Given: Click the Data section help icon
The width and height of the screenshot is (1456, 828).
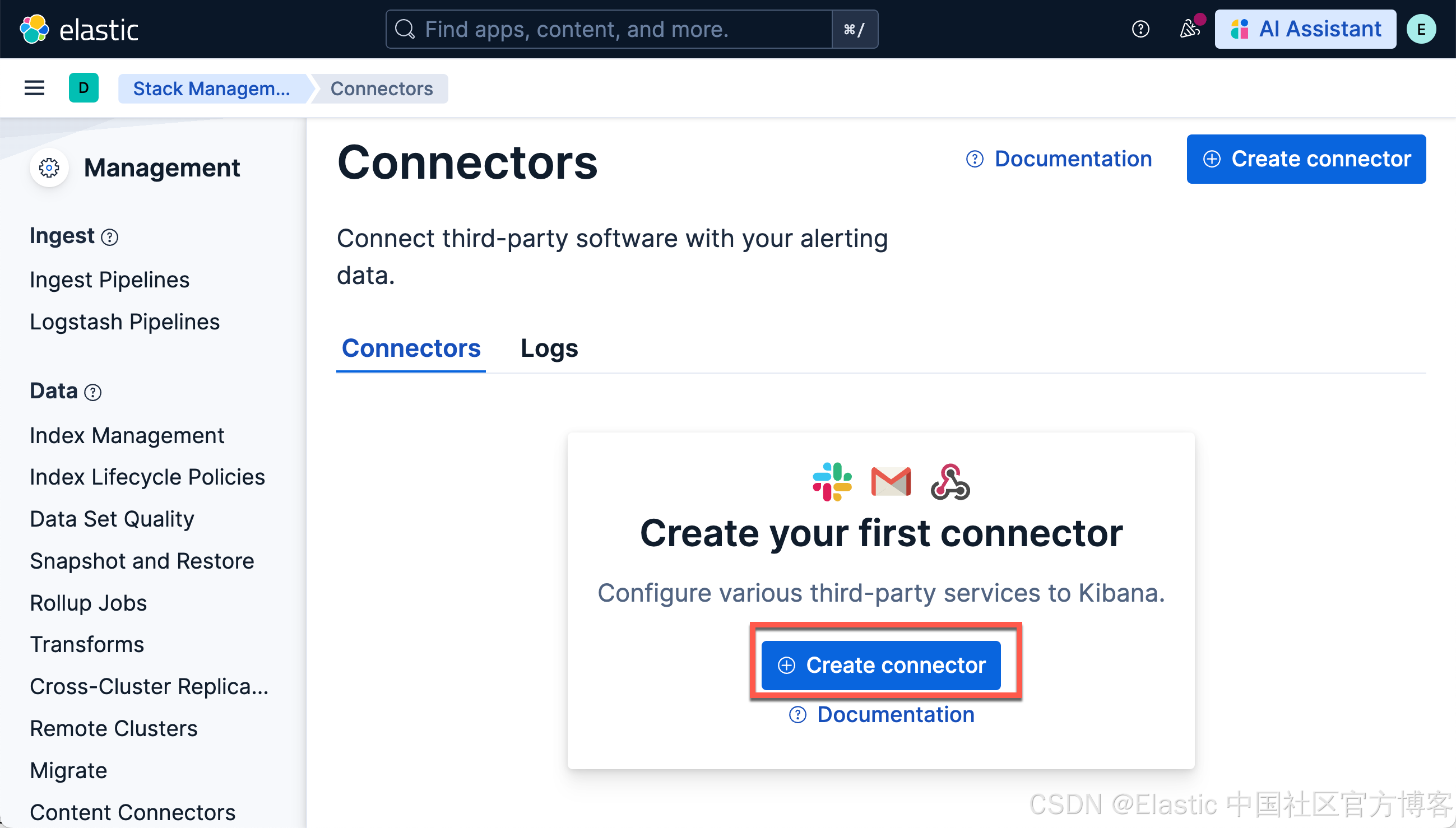Looking at the screenshot, I should 92,392.
